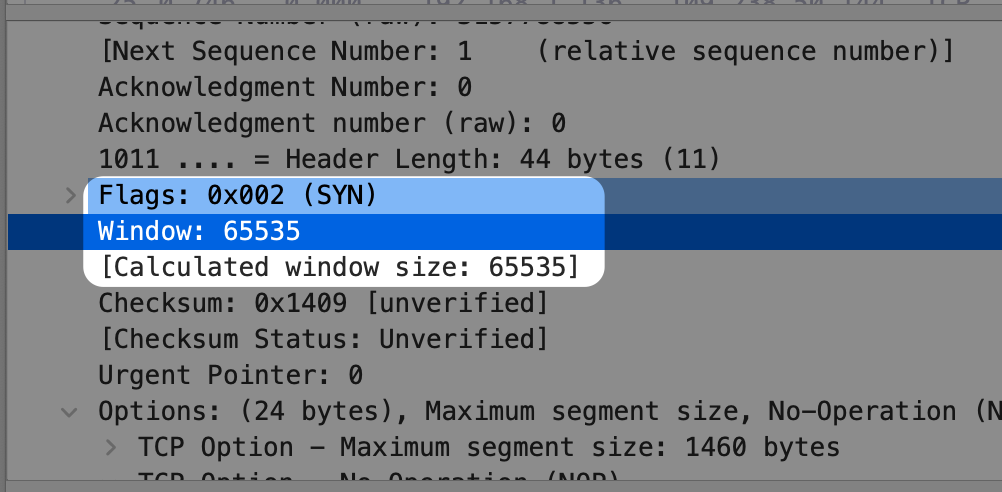Viewport: 1002px width, 492px height.
Task: Click the pane divider below packet details
Action: [500, 487]
